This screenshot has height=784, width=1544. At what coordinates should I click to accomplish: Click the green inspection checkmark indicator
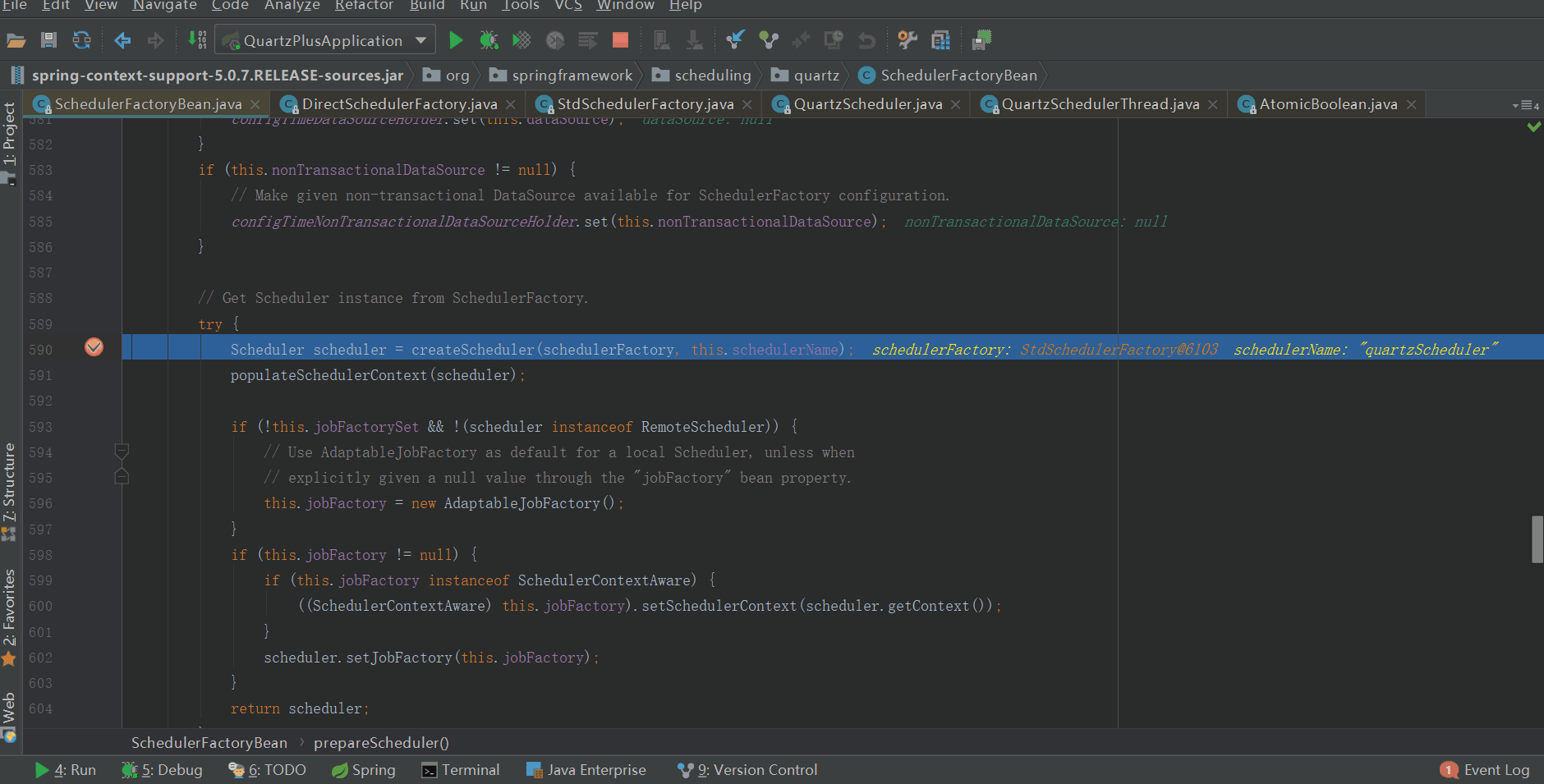pos(1533,127)
